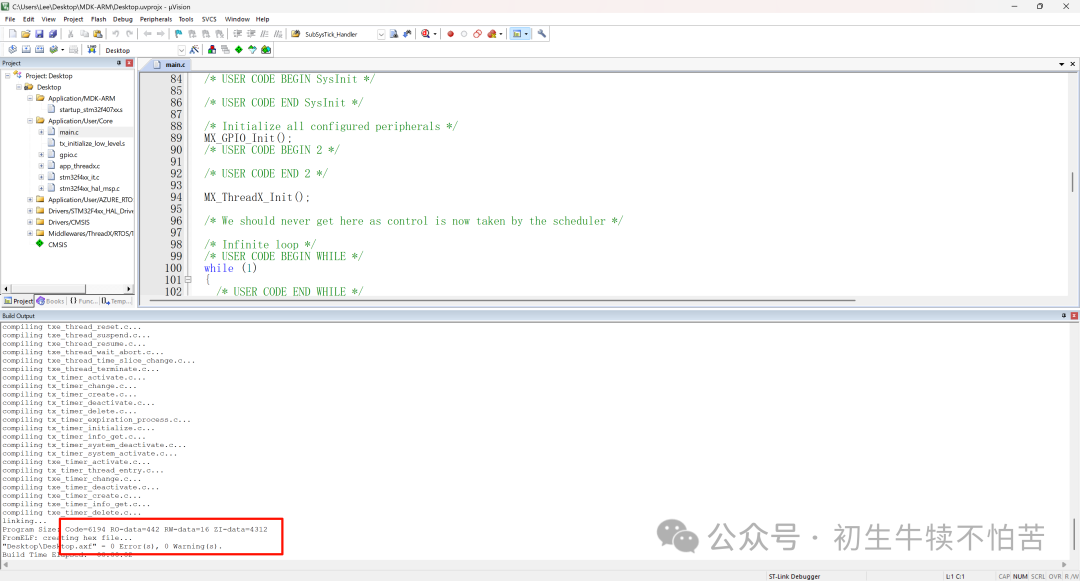The image size is (1080, 581).
Task: Select stm32f4xx_hal_msp.c in the project tree
Action: click(89, 189)
